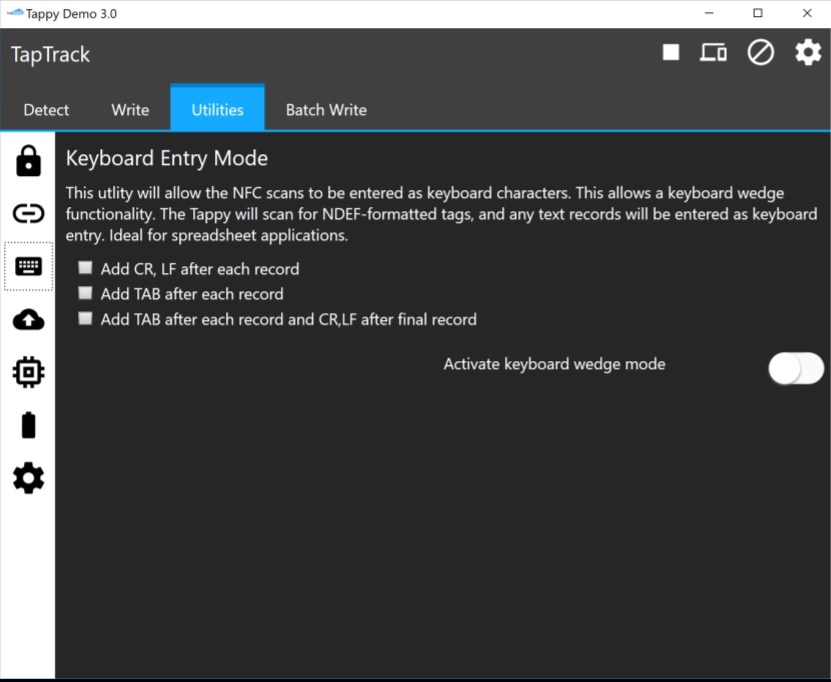The height and width of the screenshot is (682, 831).
Task: Click the circle-slash disable icon
Action: [x=761, y=53]
